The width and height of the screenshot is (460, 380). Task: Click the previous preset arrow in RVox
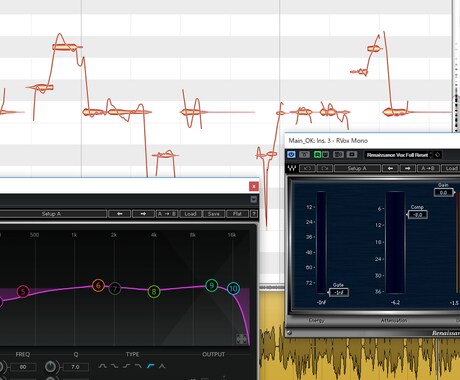pos(390,168)
